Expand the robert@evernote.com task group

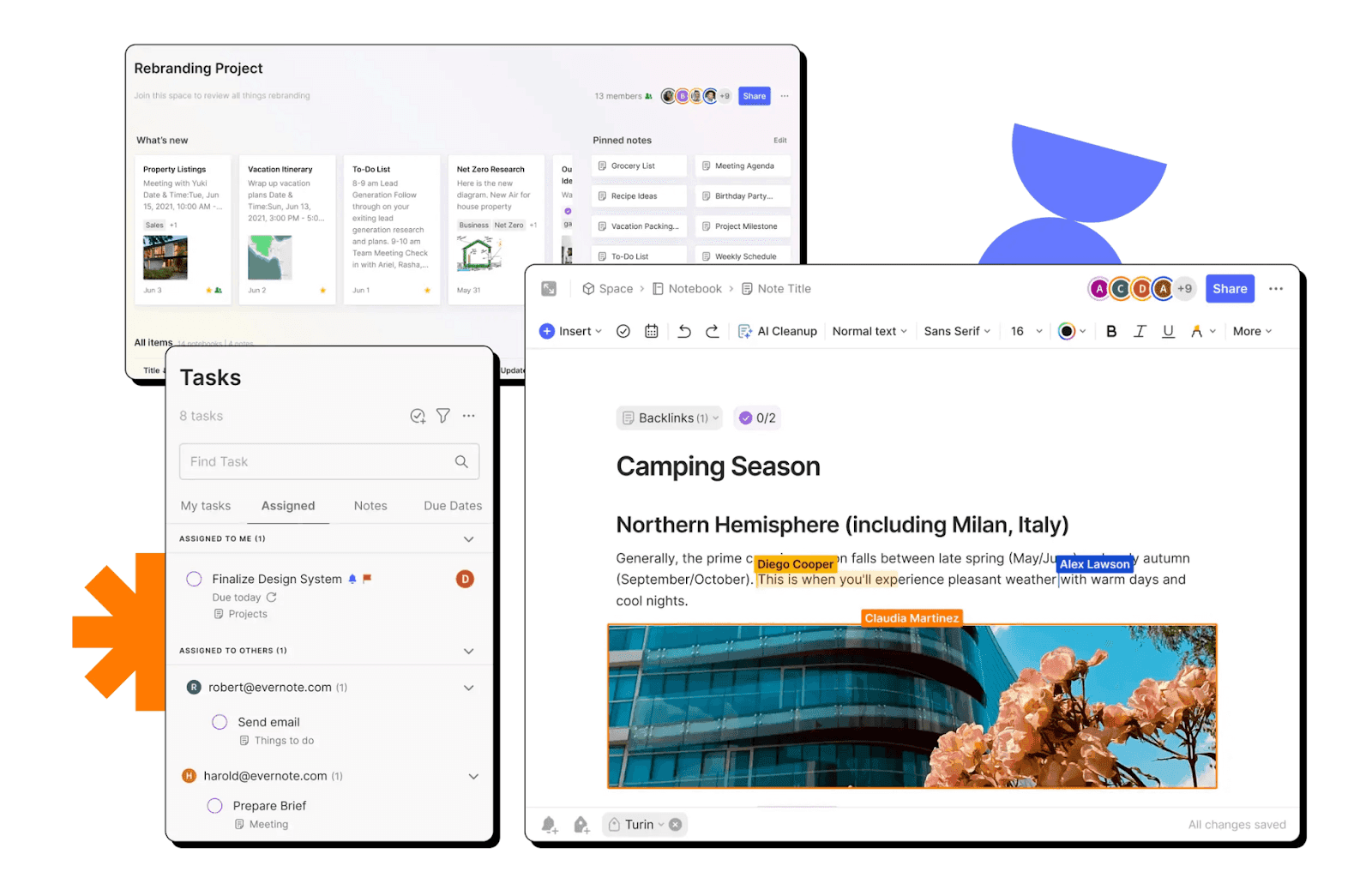[469, 687]
